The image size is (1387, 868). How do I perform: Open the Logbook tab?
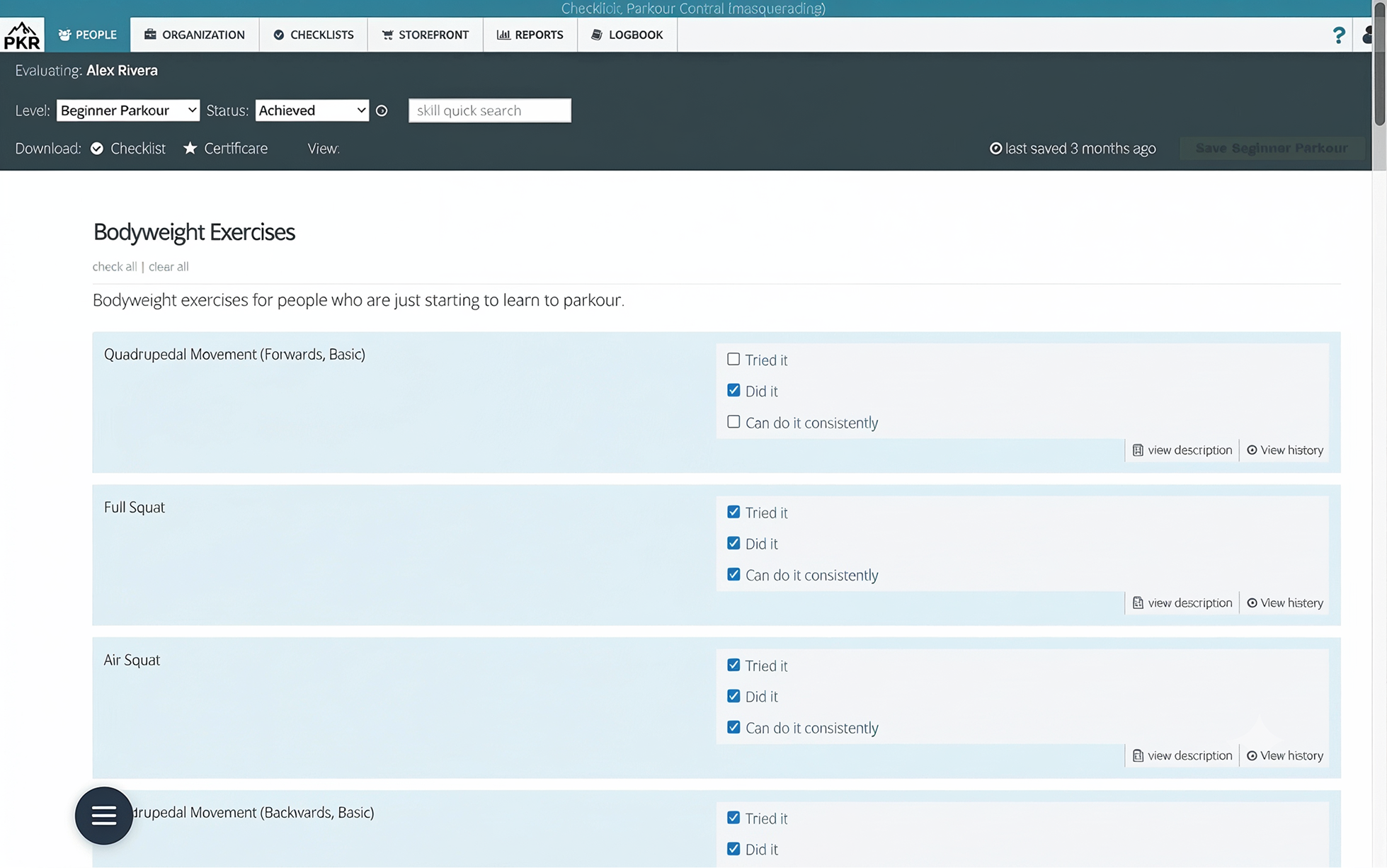coord(627,35)
